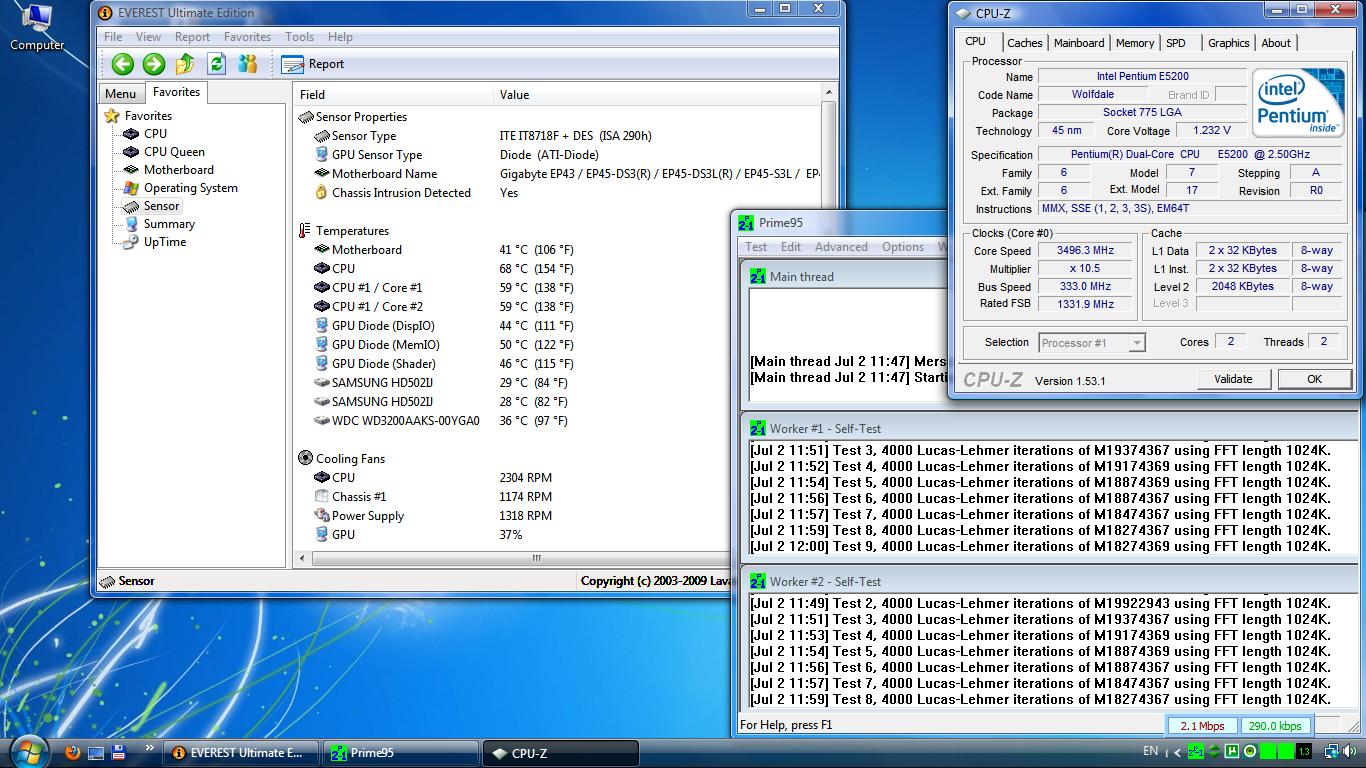Switch to Prime95 from the taskbar
The image size is (1366, 768).
coord(400,753)
